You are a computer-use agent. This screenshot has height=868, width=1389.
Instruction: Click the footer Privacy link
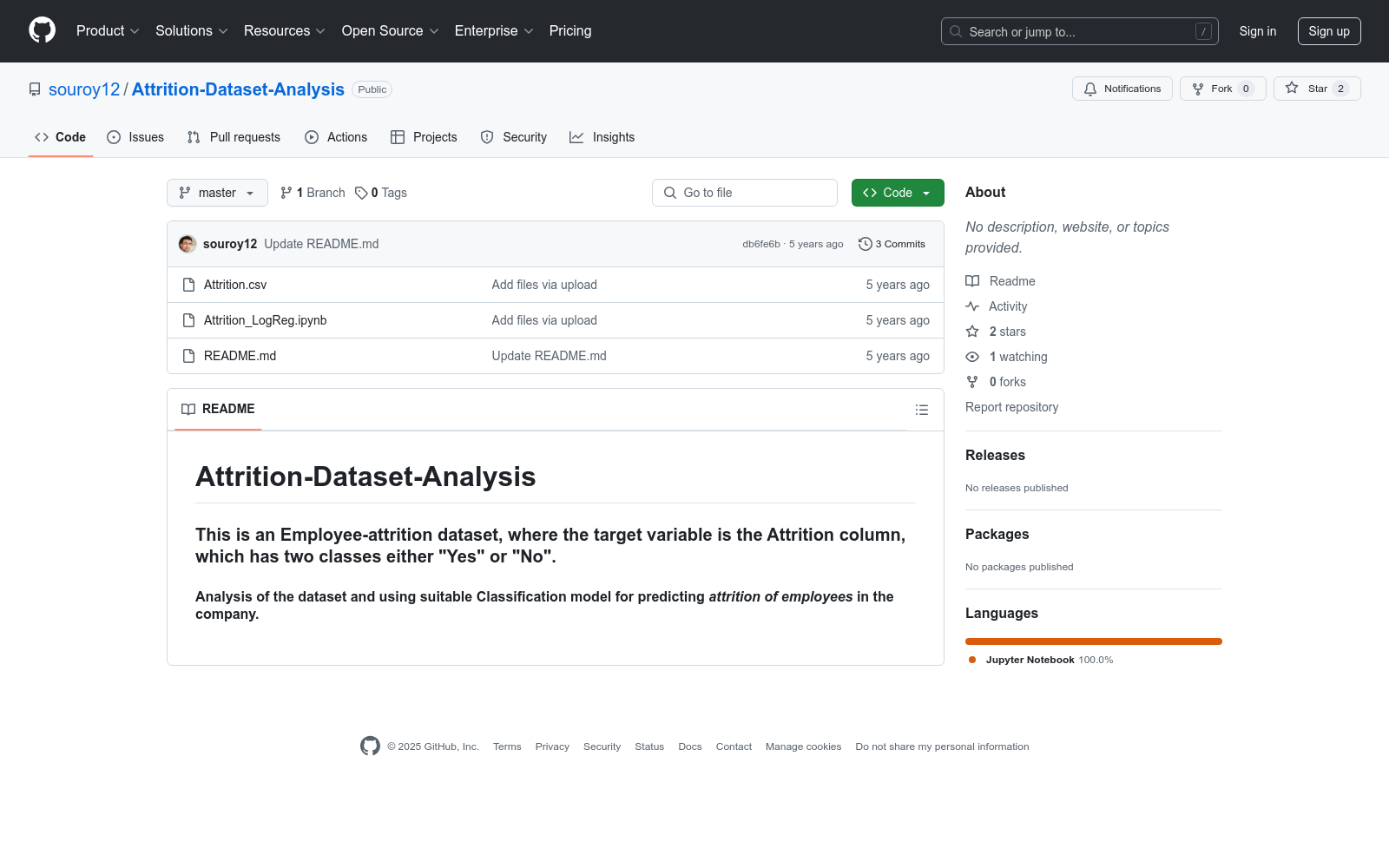[x=552, y=746]
